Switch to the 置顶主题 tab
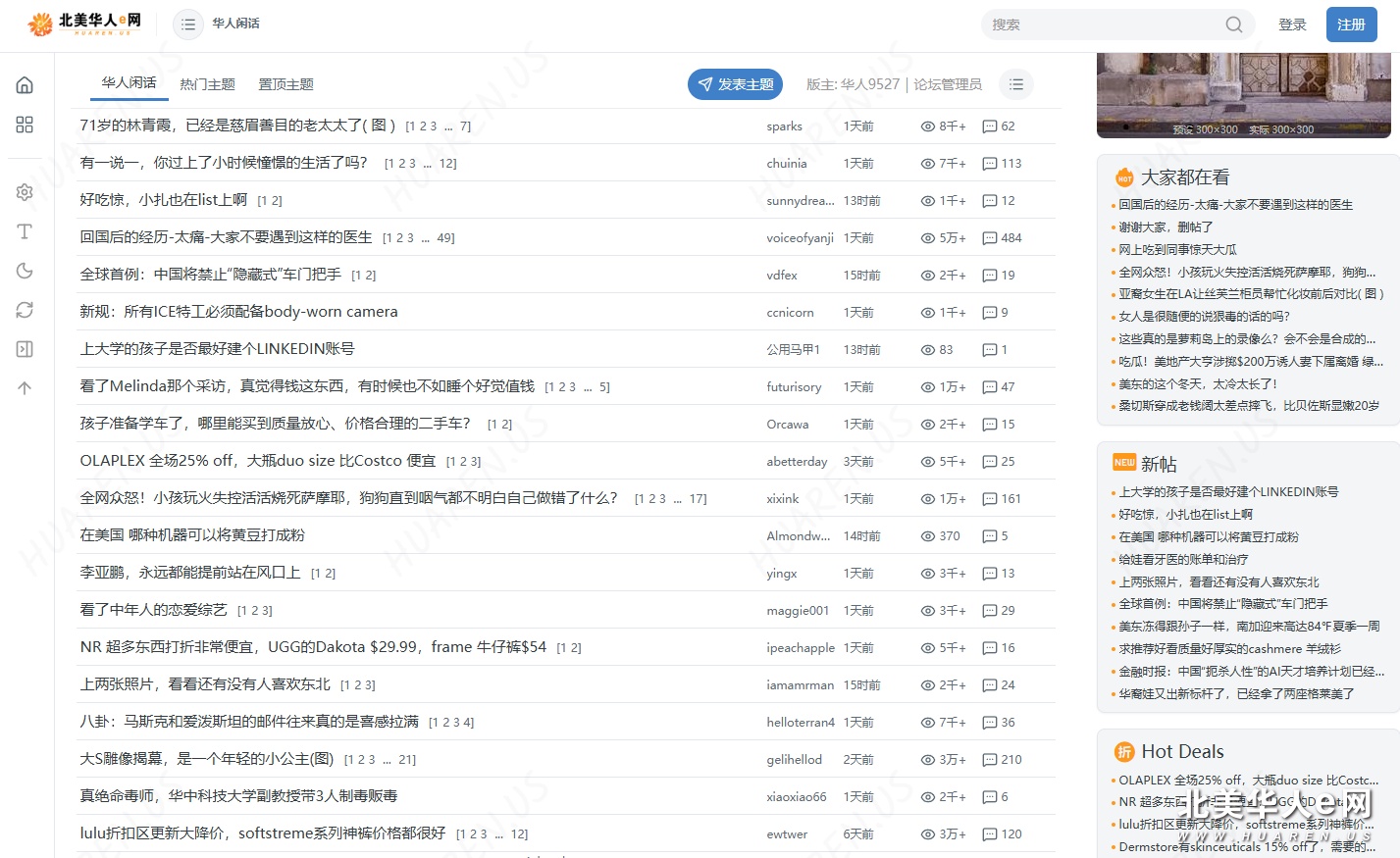Screen dimensions: 1400x858 click(x=285, y=84)
